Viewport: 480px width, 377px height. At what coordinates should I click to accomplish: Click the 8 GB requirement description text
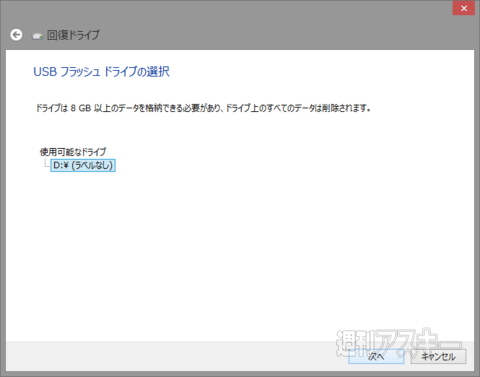point(203,108)
